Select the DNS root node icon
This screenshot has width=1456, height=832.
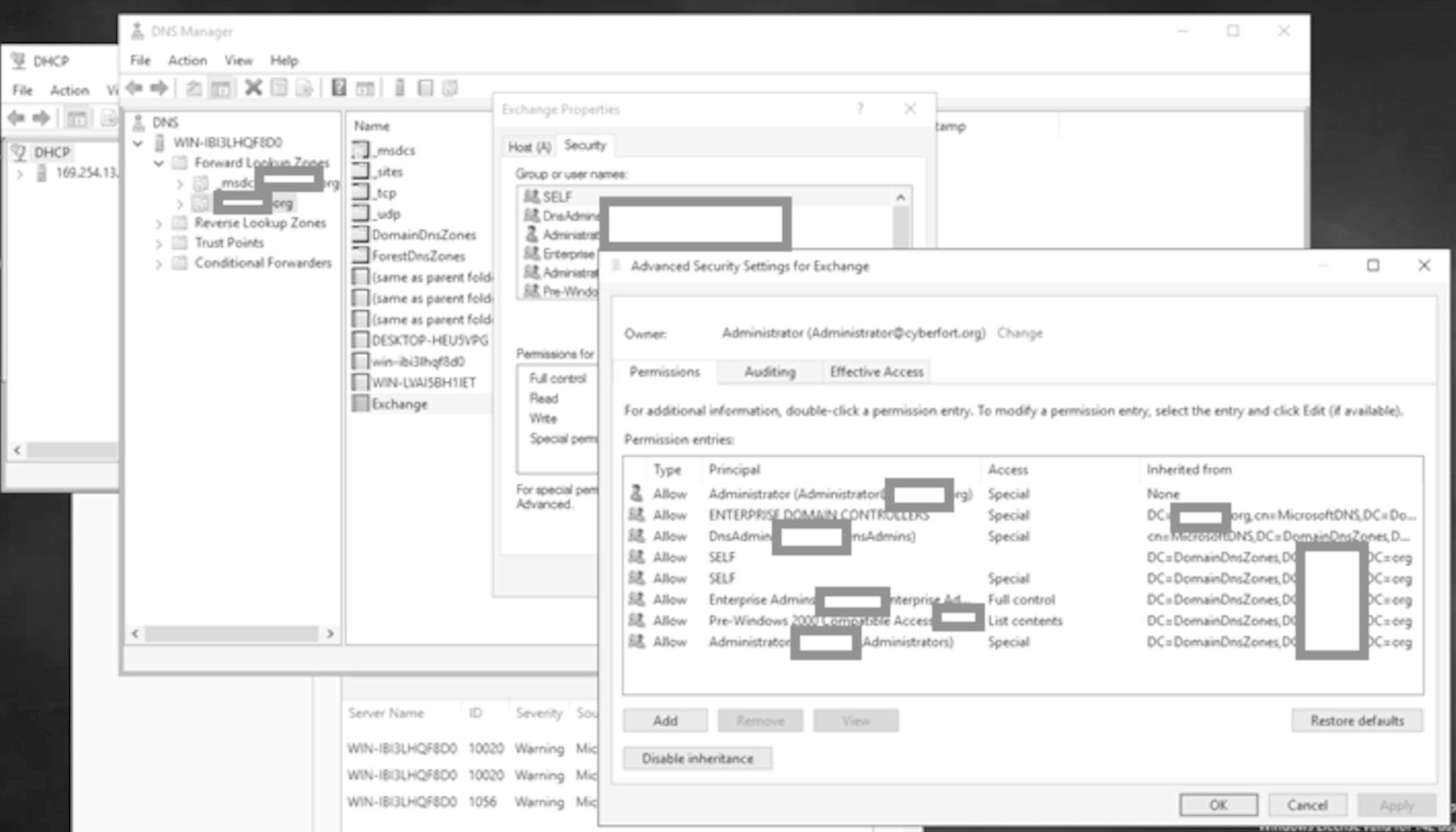138,122
